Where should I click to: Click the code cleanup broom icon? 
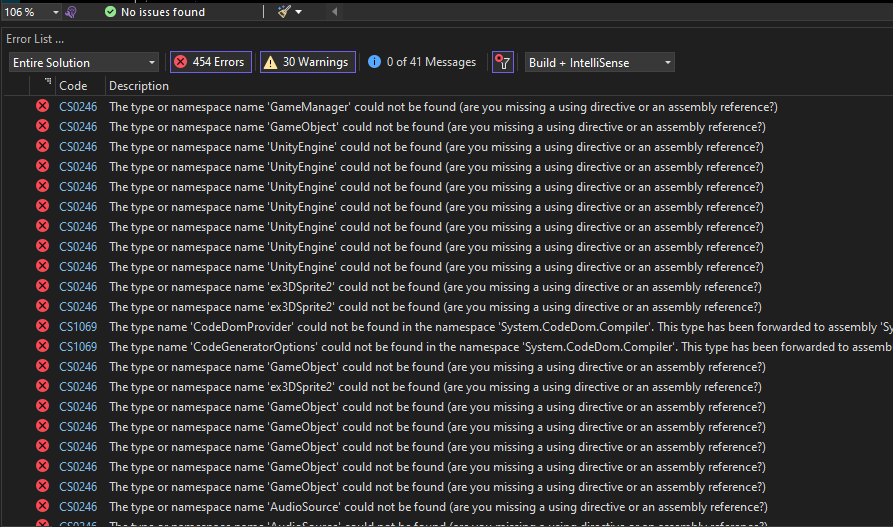[284, 12]
